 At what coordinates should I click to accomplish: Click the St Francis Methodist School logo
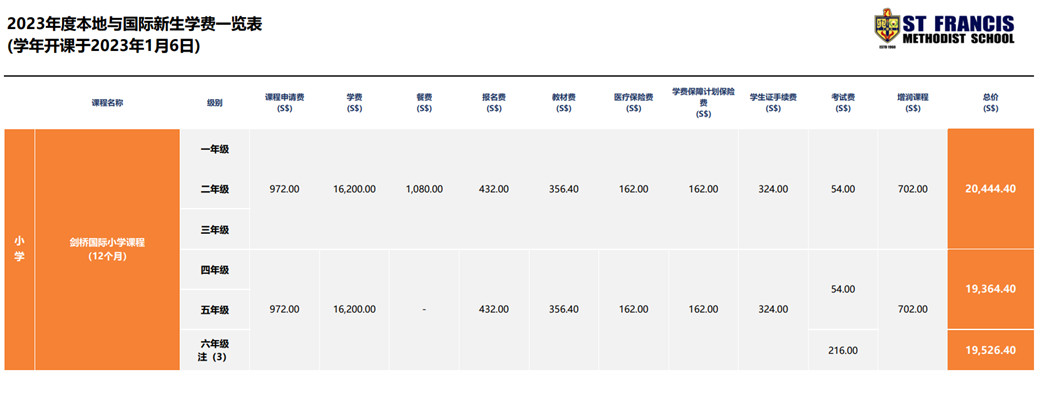click(944, 30)
